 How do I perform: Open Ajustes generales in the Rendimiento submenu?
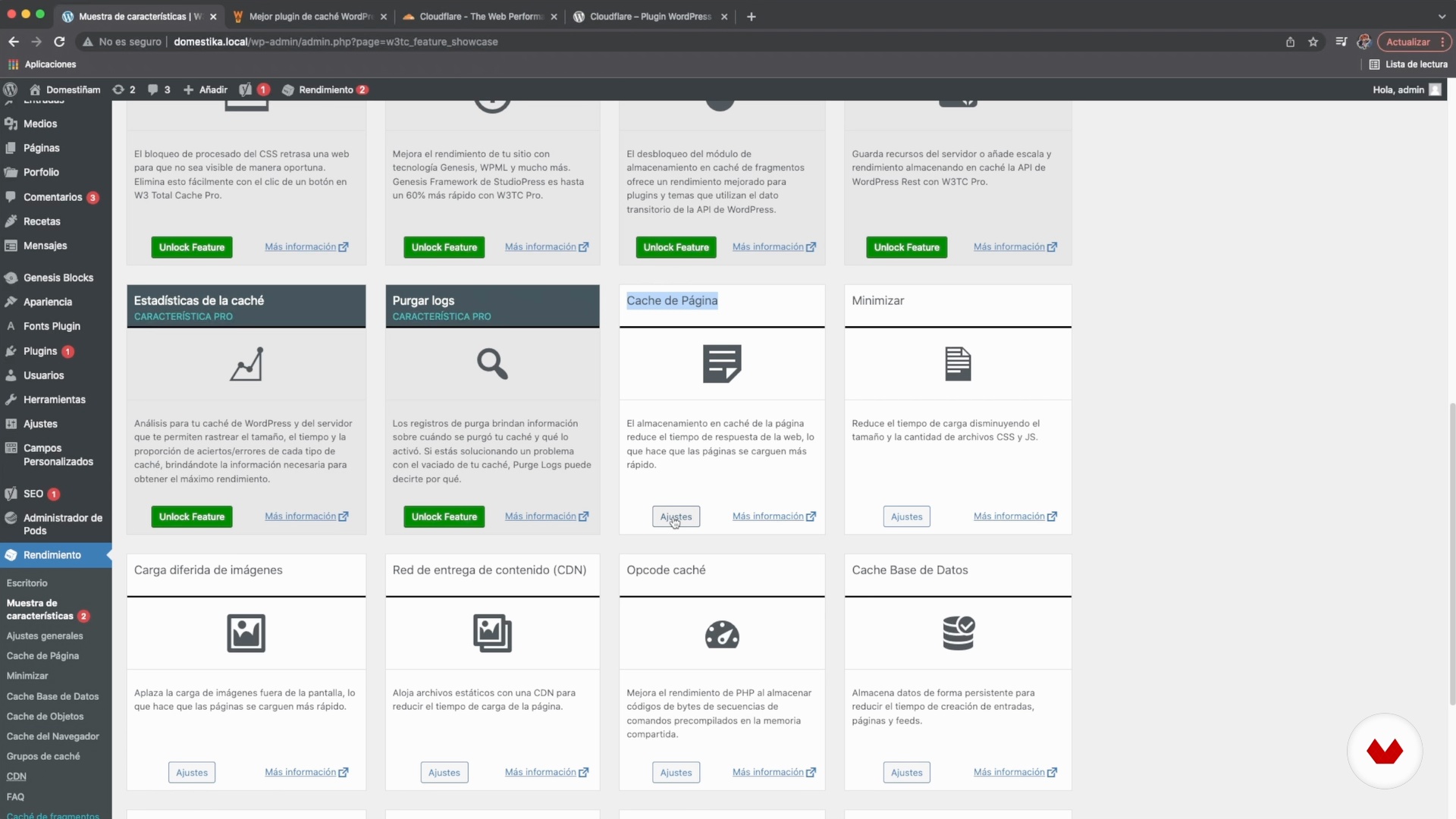45,635
